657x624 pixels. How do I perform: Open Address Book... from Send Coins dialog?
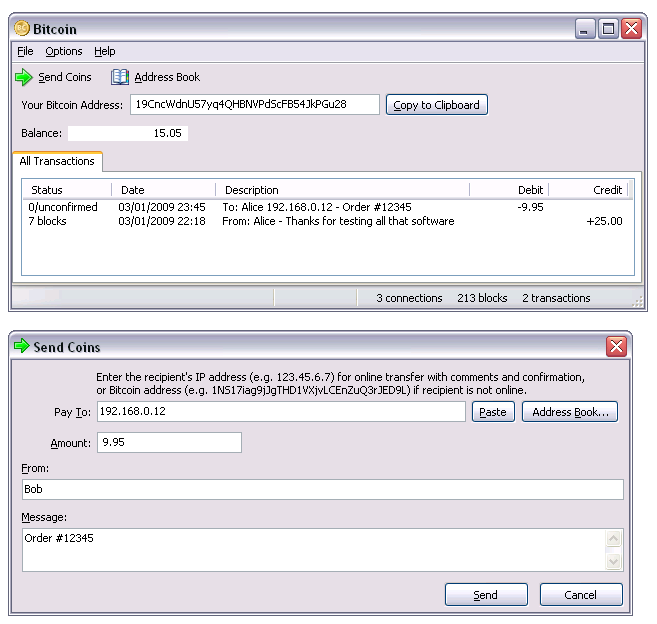pyautogui.click(x=570, y=412)
